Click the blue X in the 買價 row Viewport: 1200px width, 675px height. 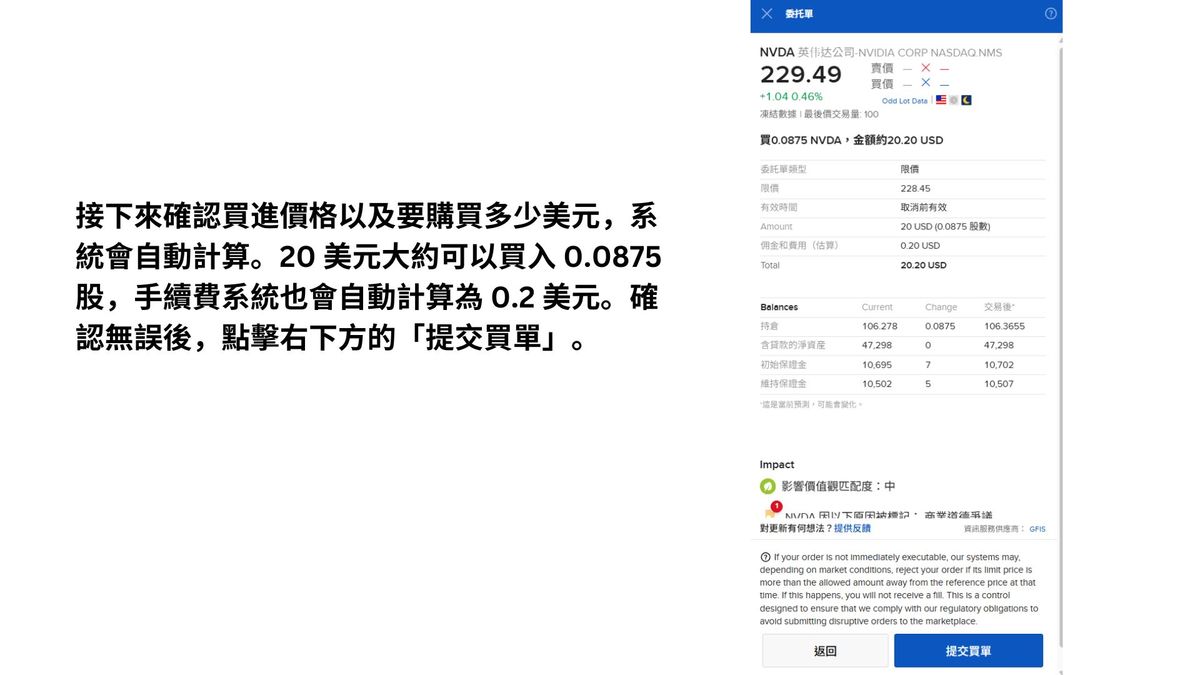click(925, 84)
